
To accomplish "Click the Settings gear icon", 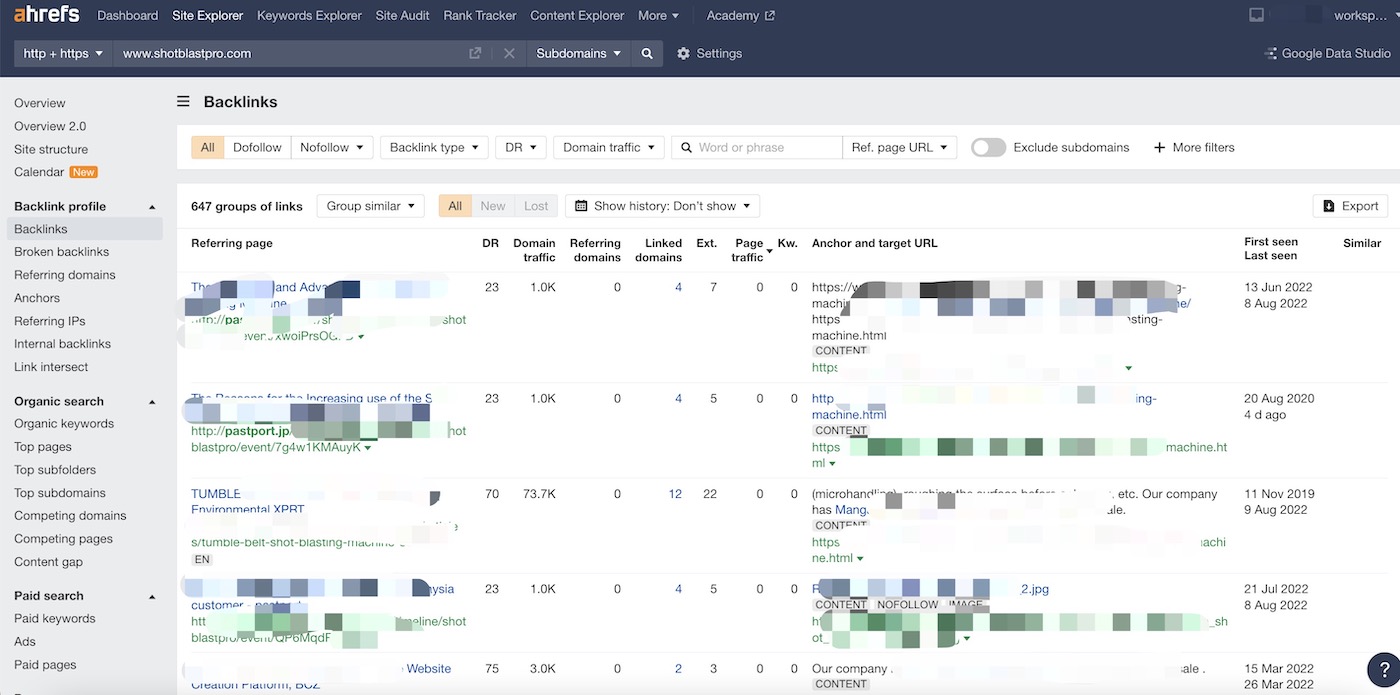I will (684, 53).
